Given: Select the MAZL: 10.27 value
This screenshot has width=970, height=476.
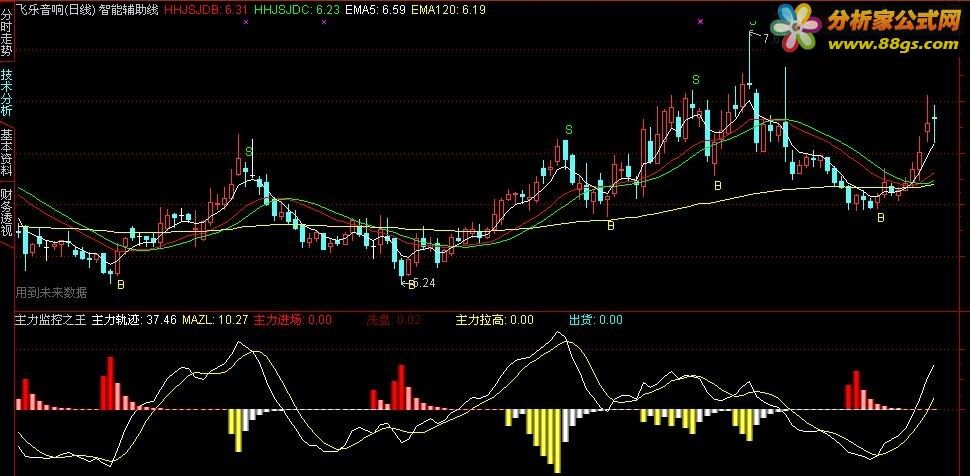Looking at the screenshot, I should pos(215,320).
